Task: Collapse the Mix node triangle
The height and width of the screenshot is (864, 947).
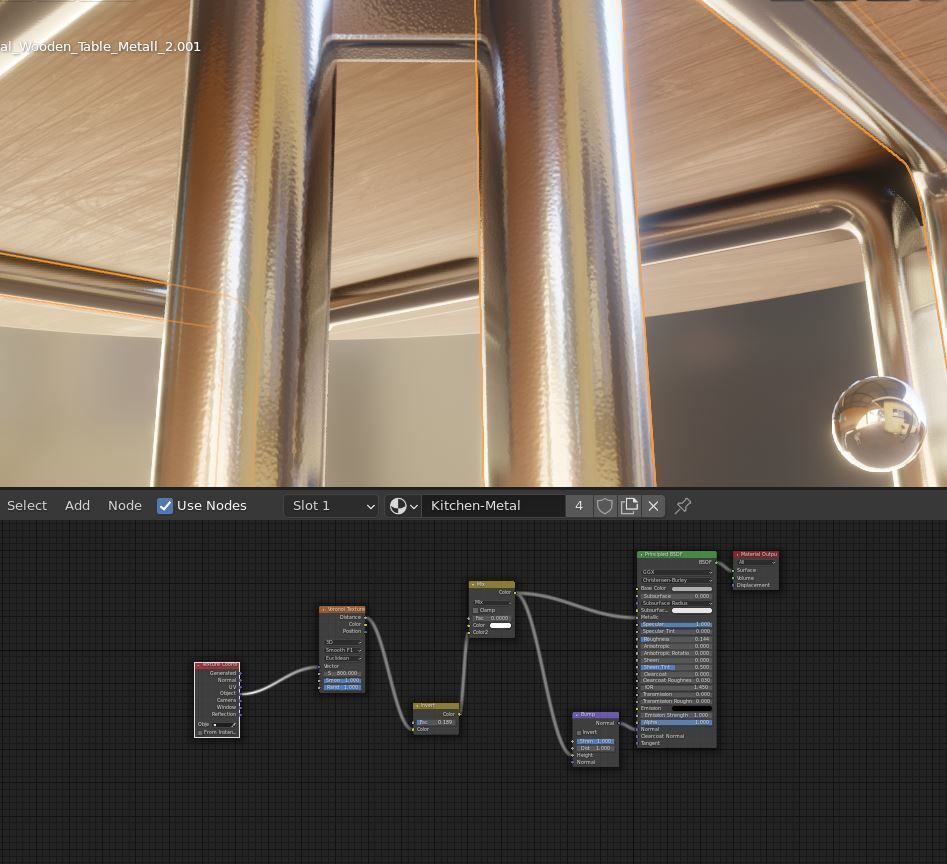Action: [473, 584]
